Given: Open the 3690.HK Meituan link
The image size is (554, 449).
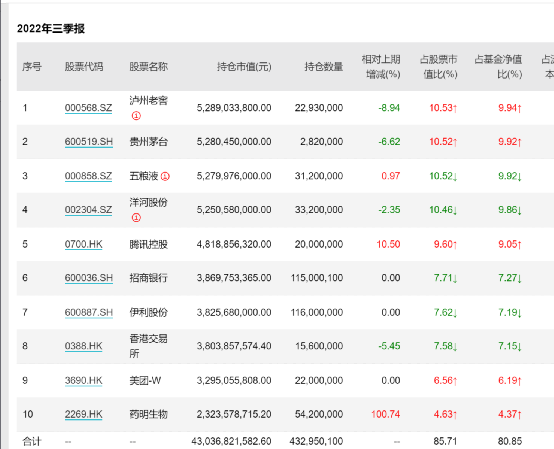Looking at the screenshot, I should tap(83, 380).
